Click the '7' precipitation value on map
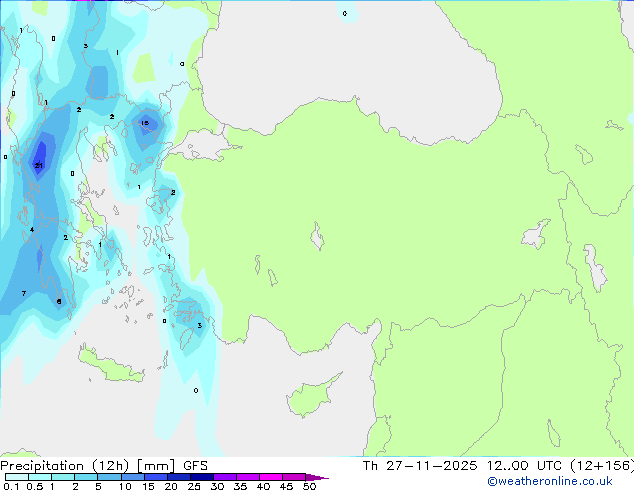This screenshot has width=634, height=490. click(x=24, y=294)
